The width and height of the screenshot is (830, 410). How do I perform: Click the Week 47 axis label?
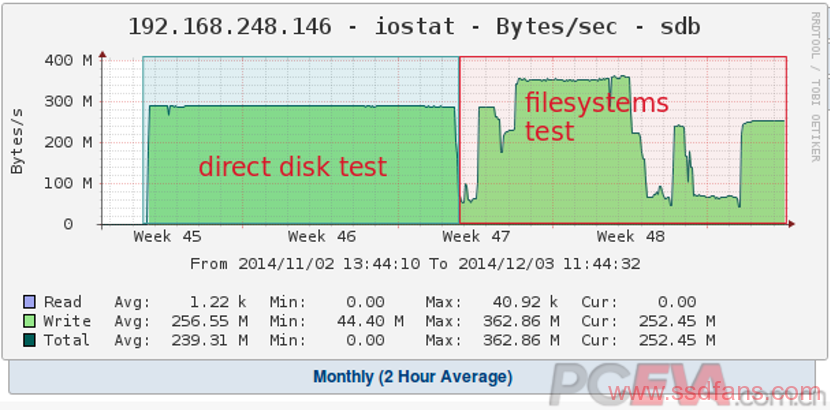tap(476, 236)
